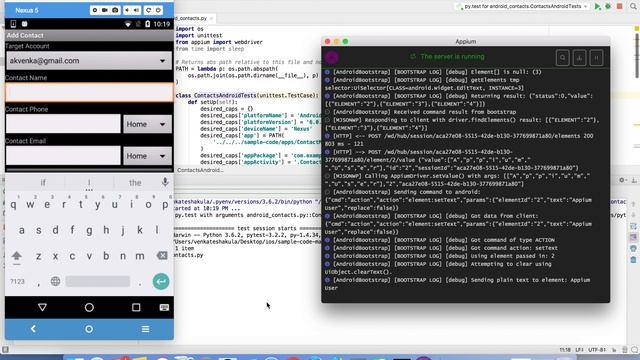Open PyCharm Search Everywhere magnifier icon

[633, 7]
